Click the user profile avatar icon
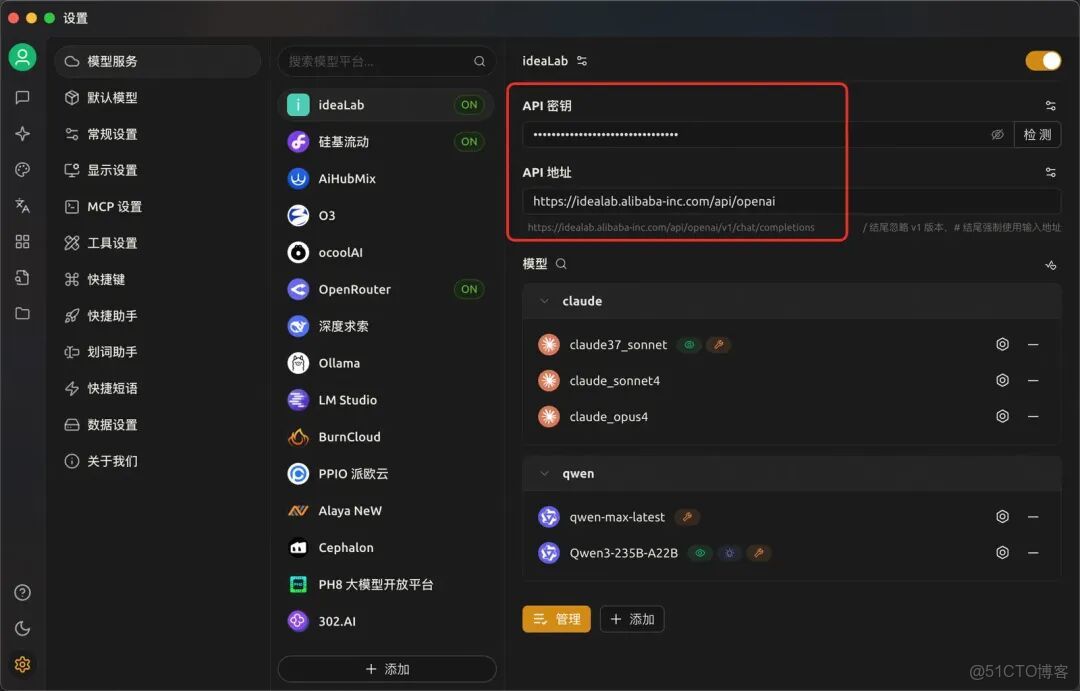 click(22, 57)
